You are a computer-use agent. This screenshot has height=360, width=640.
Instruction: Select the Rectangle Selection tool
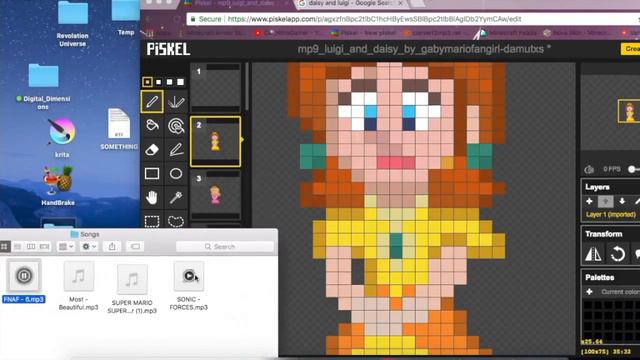[x=152, y=221]
